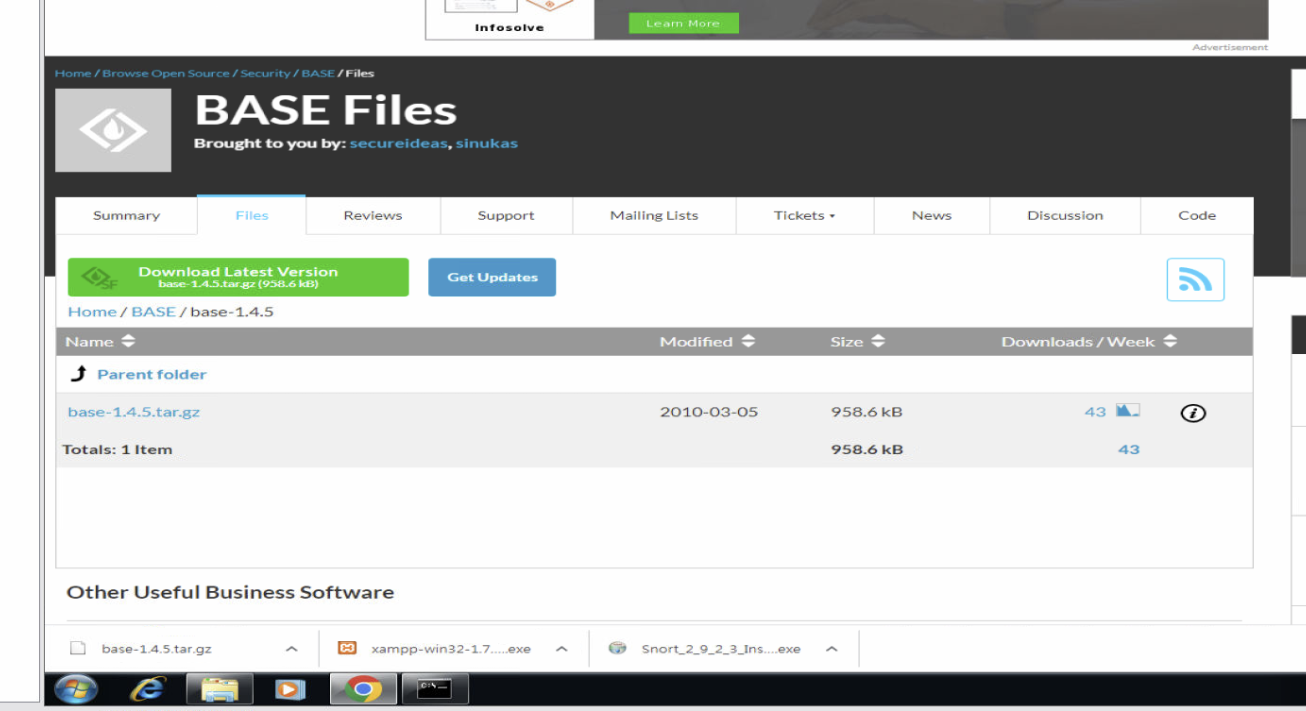Click BASE in the top breadcrumb
The height and width of the screenshot is (711, 1306).
tap(318, 73)
